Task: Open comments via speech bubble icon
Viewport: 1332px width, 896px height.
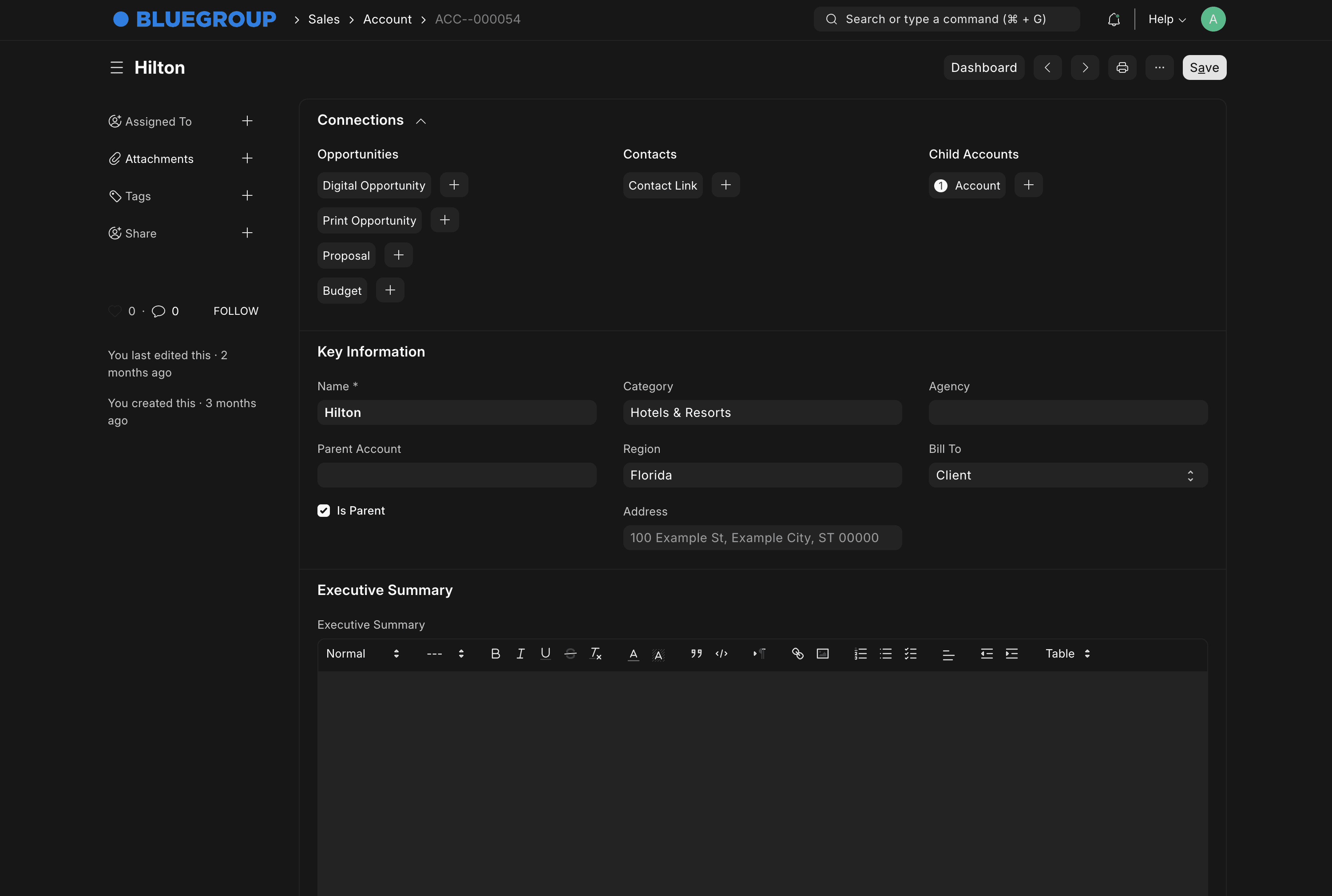Action: pyautogui.click(x=158, y=311)
